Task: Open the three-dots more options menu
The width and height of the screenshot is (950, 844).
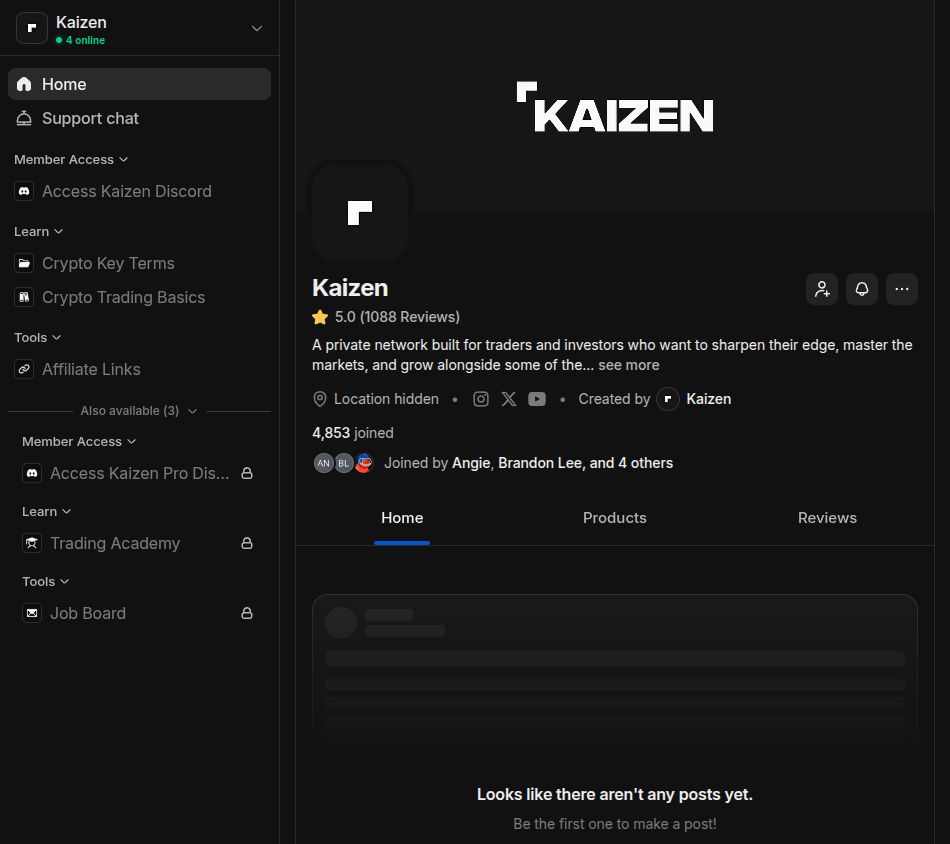Action: point(902,289)
